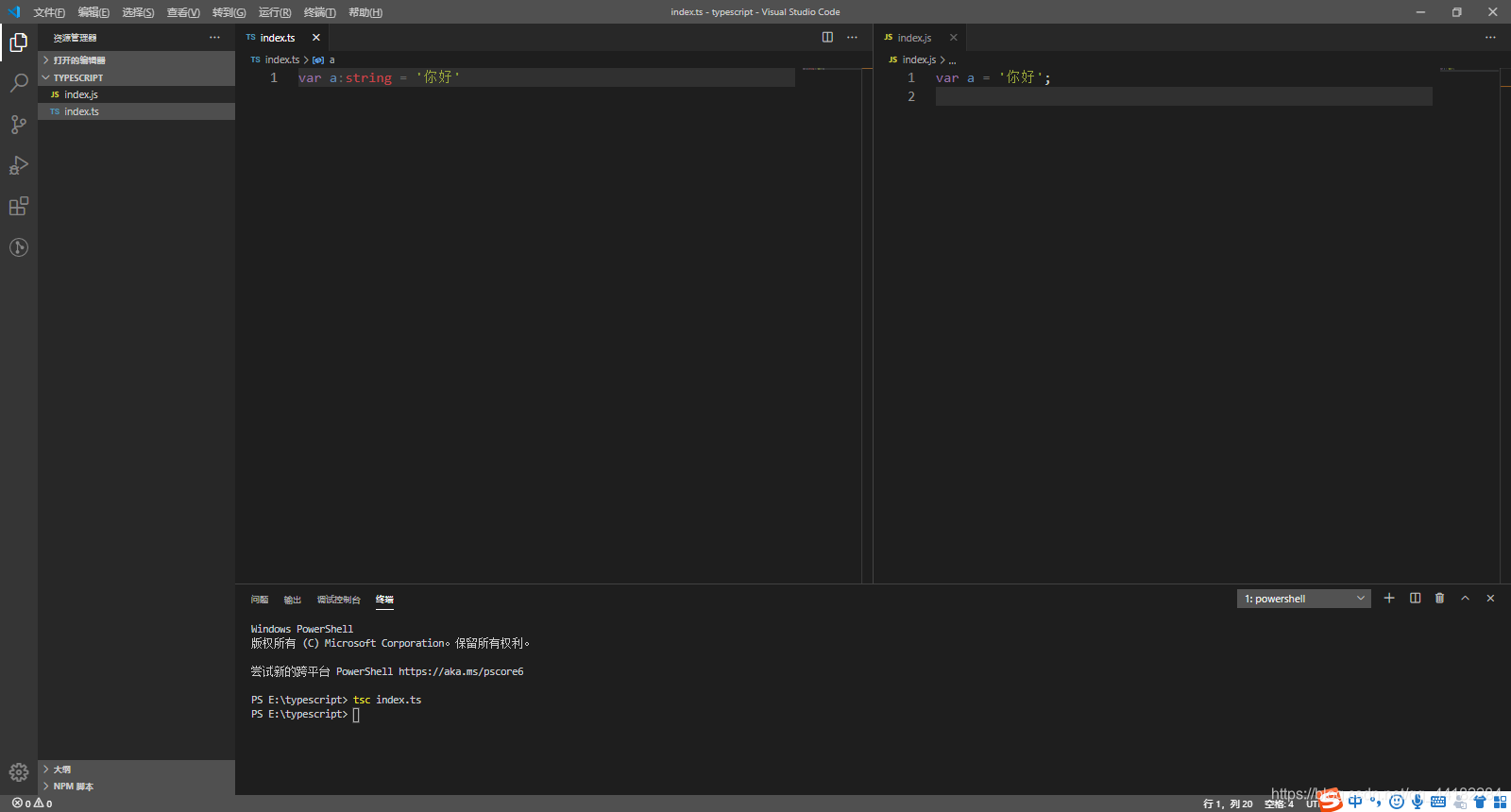Select index.js in the file explorer
Image resolution: width=1511 pixels, height=812 pixels.
[136, 94]
